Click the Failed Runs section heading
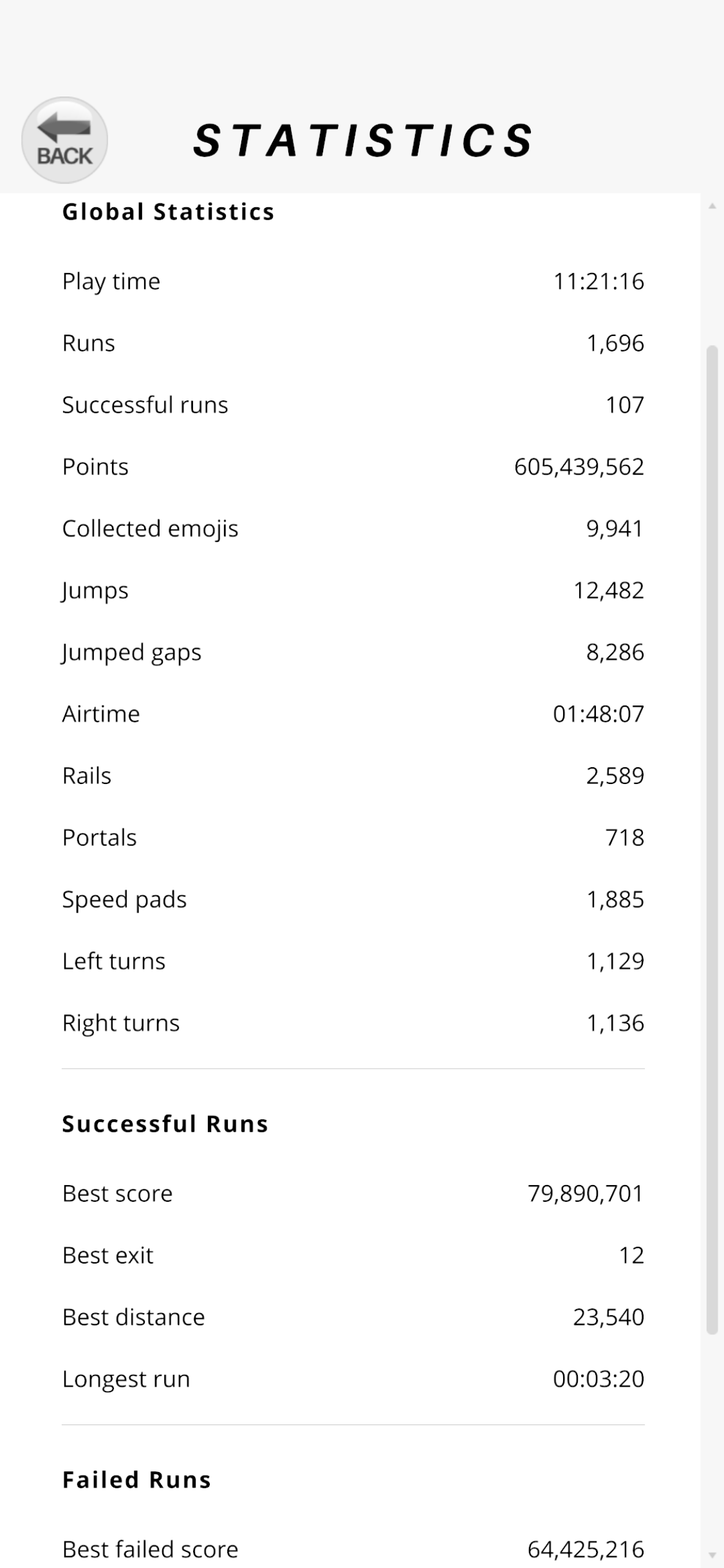 (x=136, y=1480)
